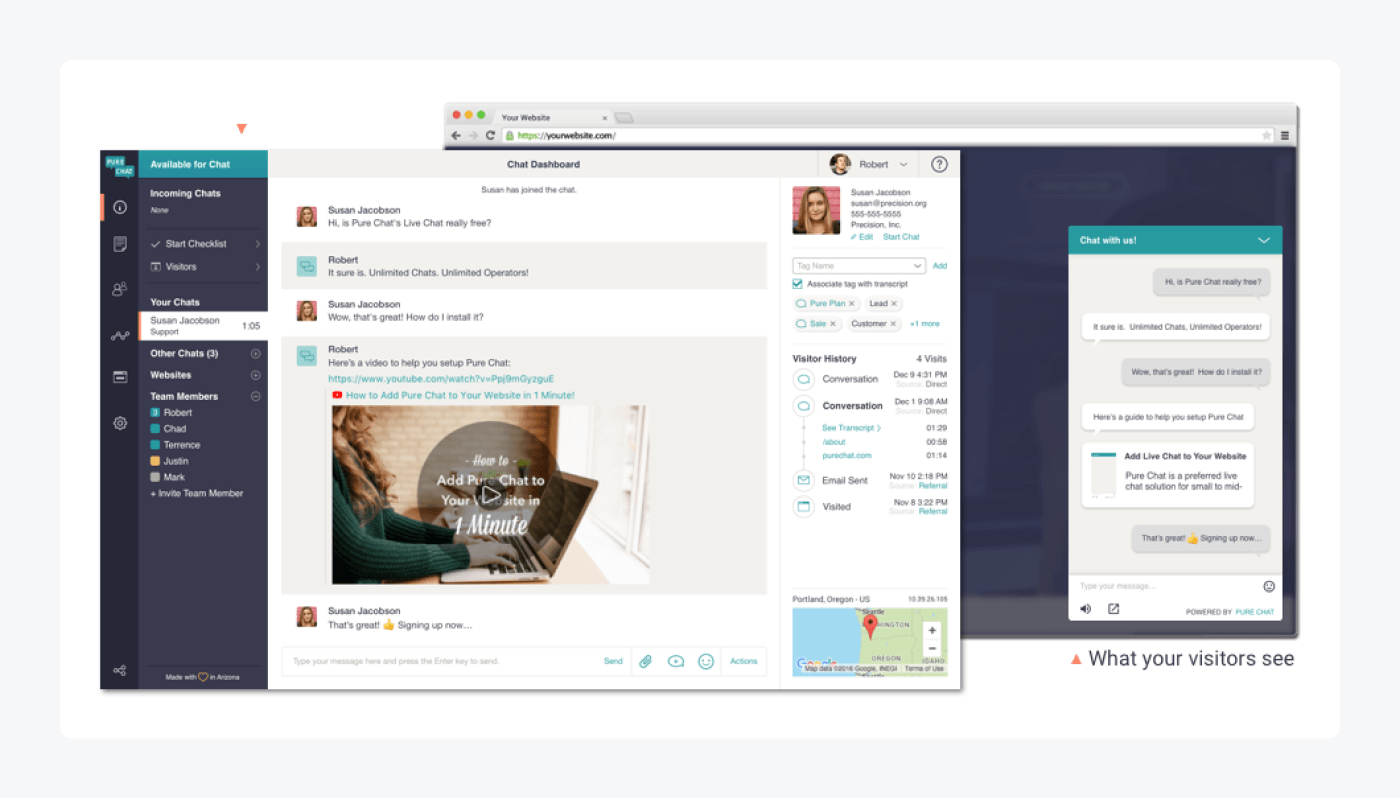The width and height of the screenshot is (1400, 798).
Task: Go back in the browser window
Action: tap(456, 135)
